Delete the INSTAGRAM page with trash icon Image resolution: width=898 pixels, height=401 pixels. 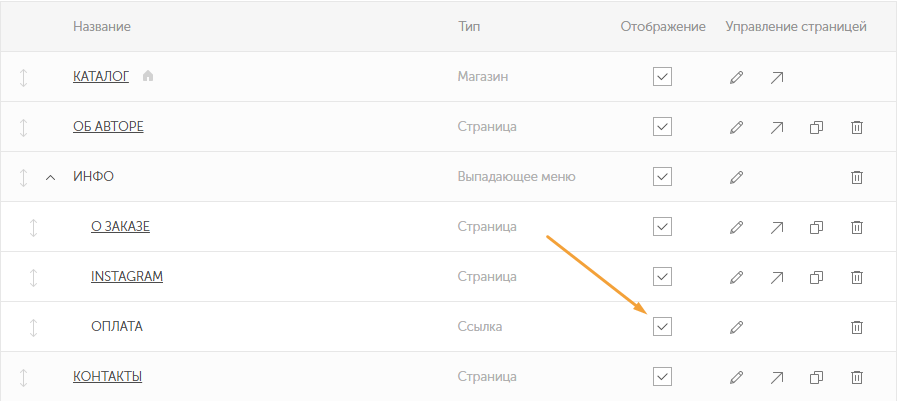click(857, 277)
